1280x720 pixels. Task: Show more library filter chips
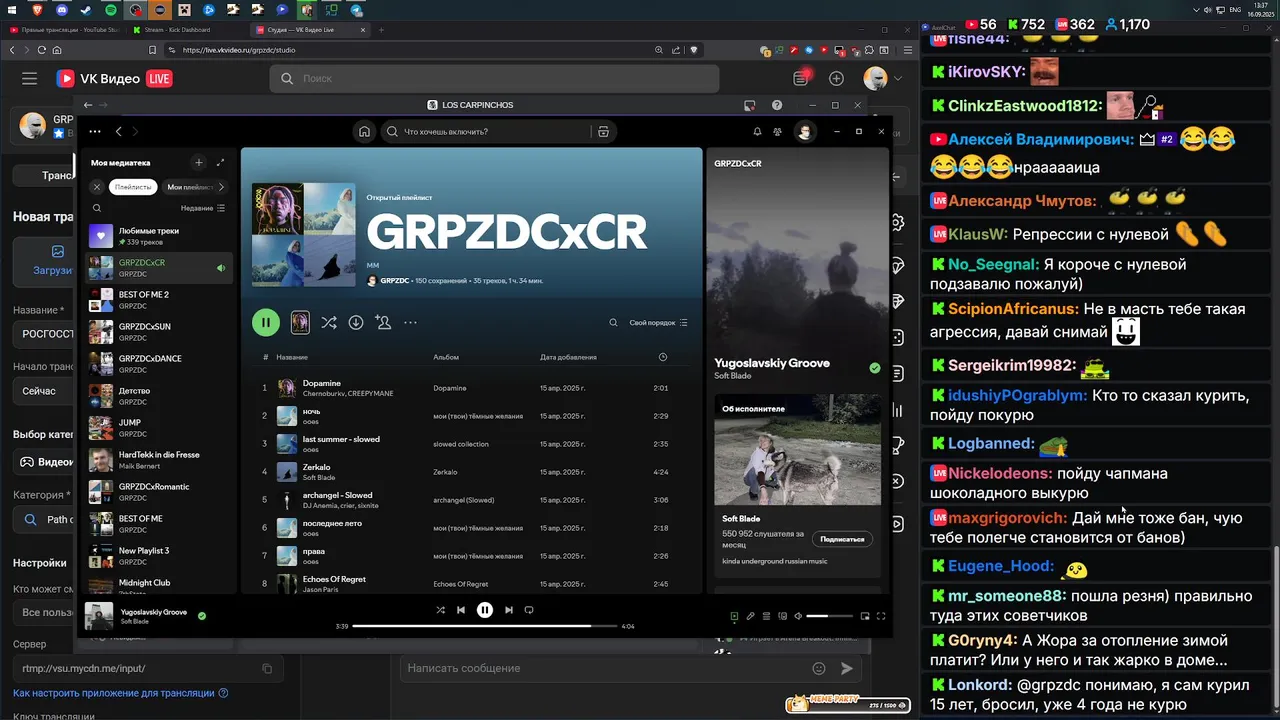(x=221, y=187)
